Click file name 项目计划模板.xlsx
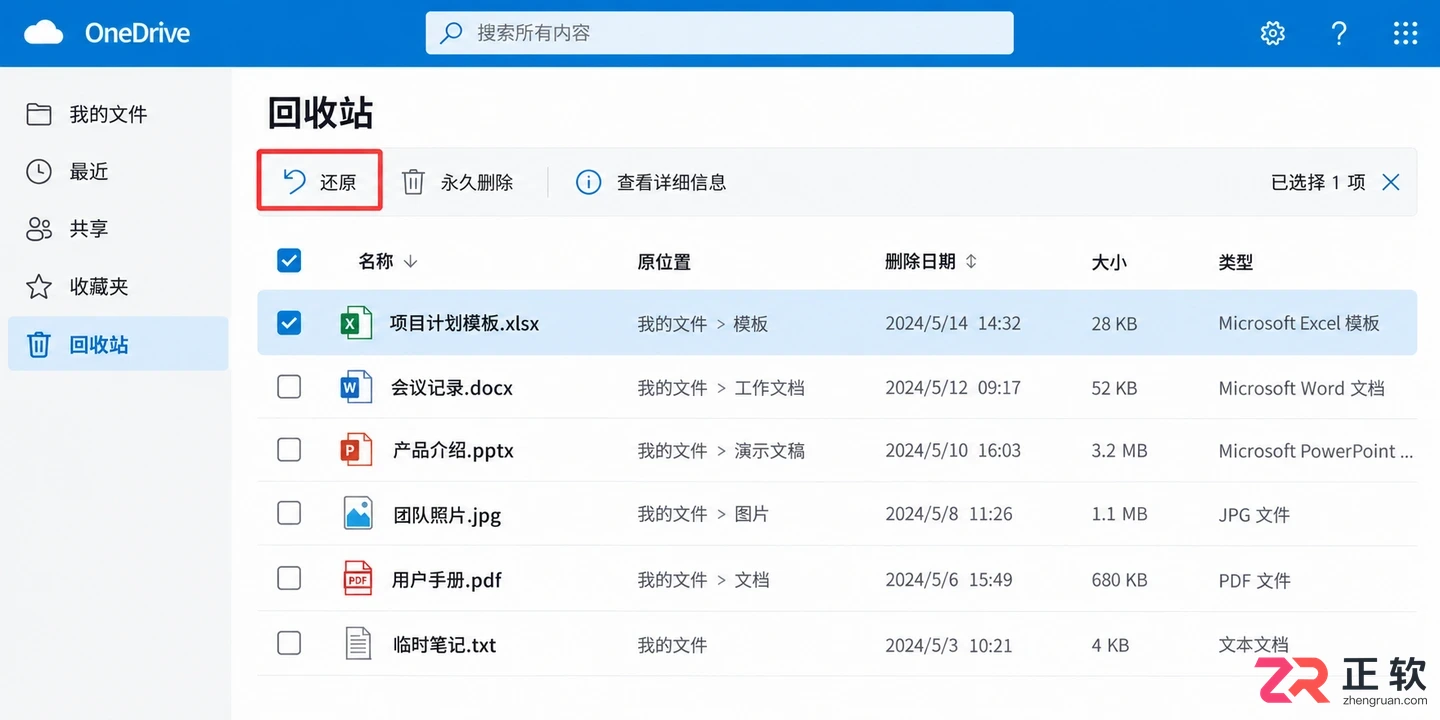 pos(464,323)
